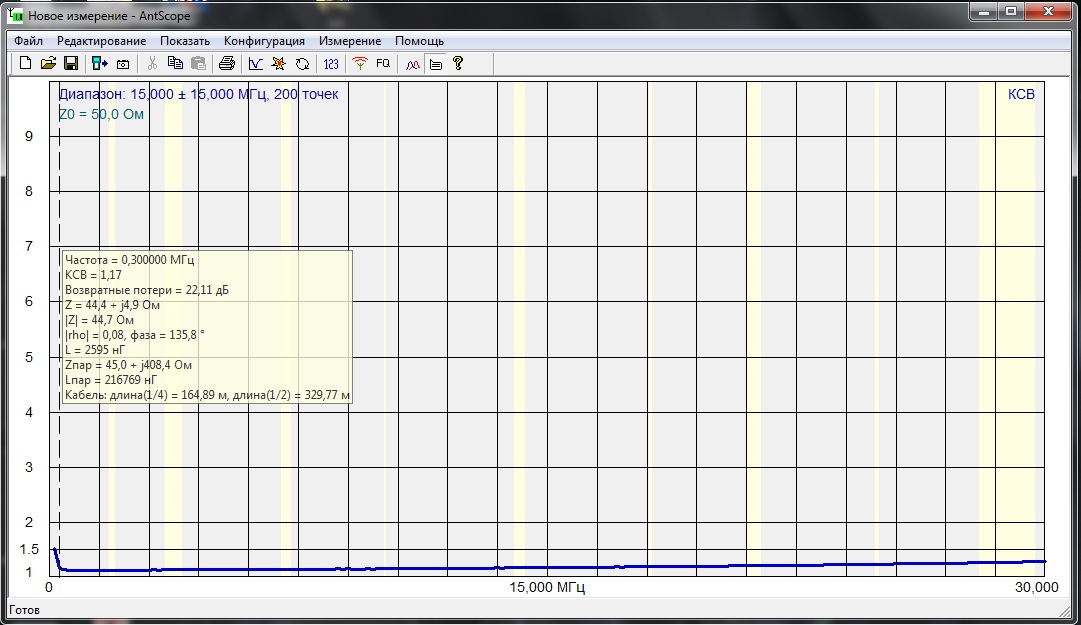Create a new measurement file
Screen dimensions: 1081x625
tap(26, 64)
